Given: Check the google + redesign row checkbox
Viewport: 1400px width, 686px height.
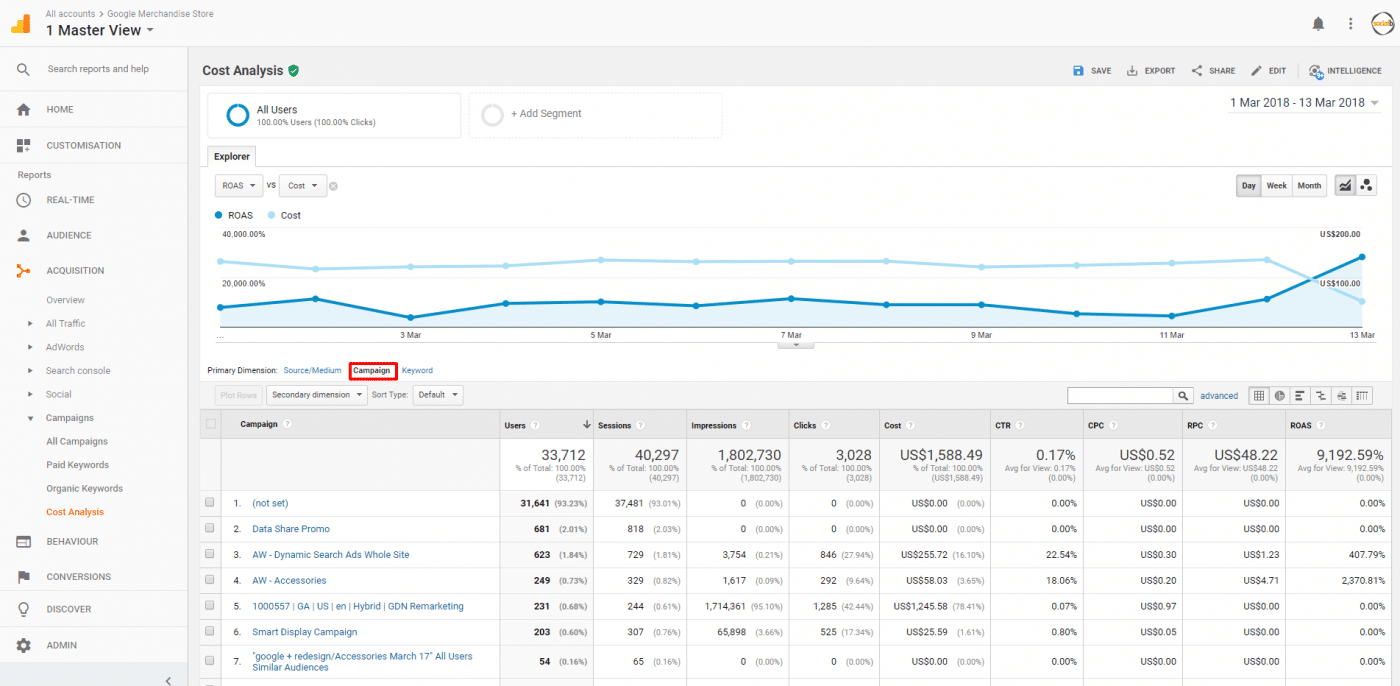Looking at the screenshot, I should 210,661.
